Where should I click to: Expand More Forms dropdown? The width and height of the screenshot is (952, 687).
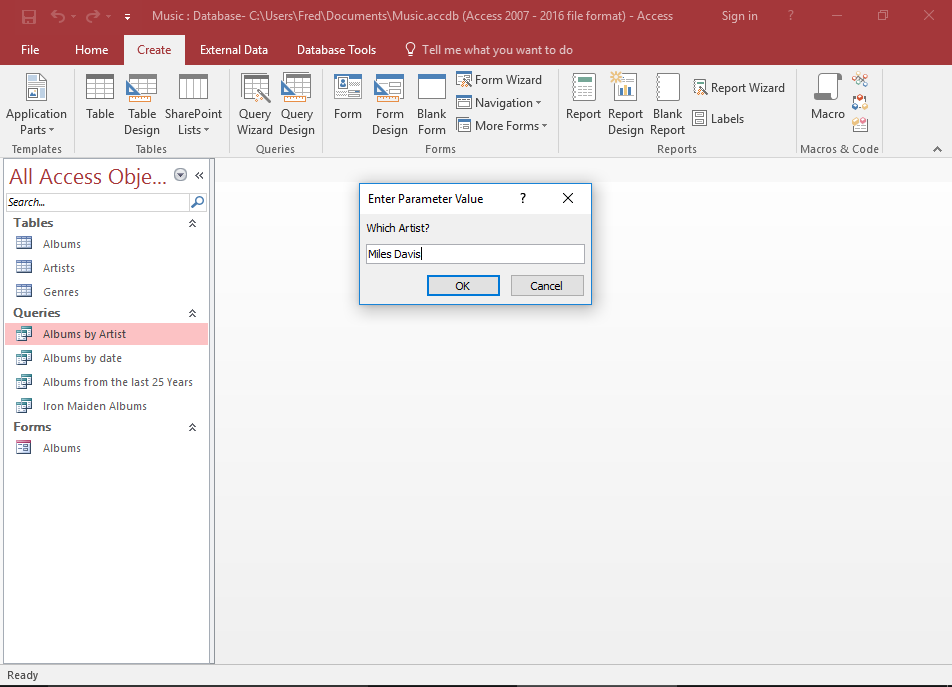click(x=502, y=126)
